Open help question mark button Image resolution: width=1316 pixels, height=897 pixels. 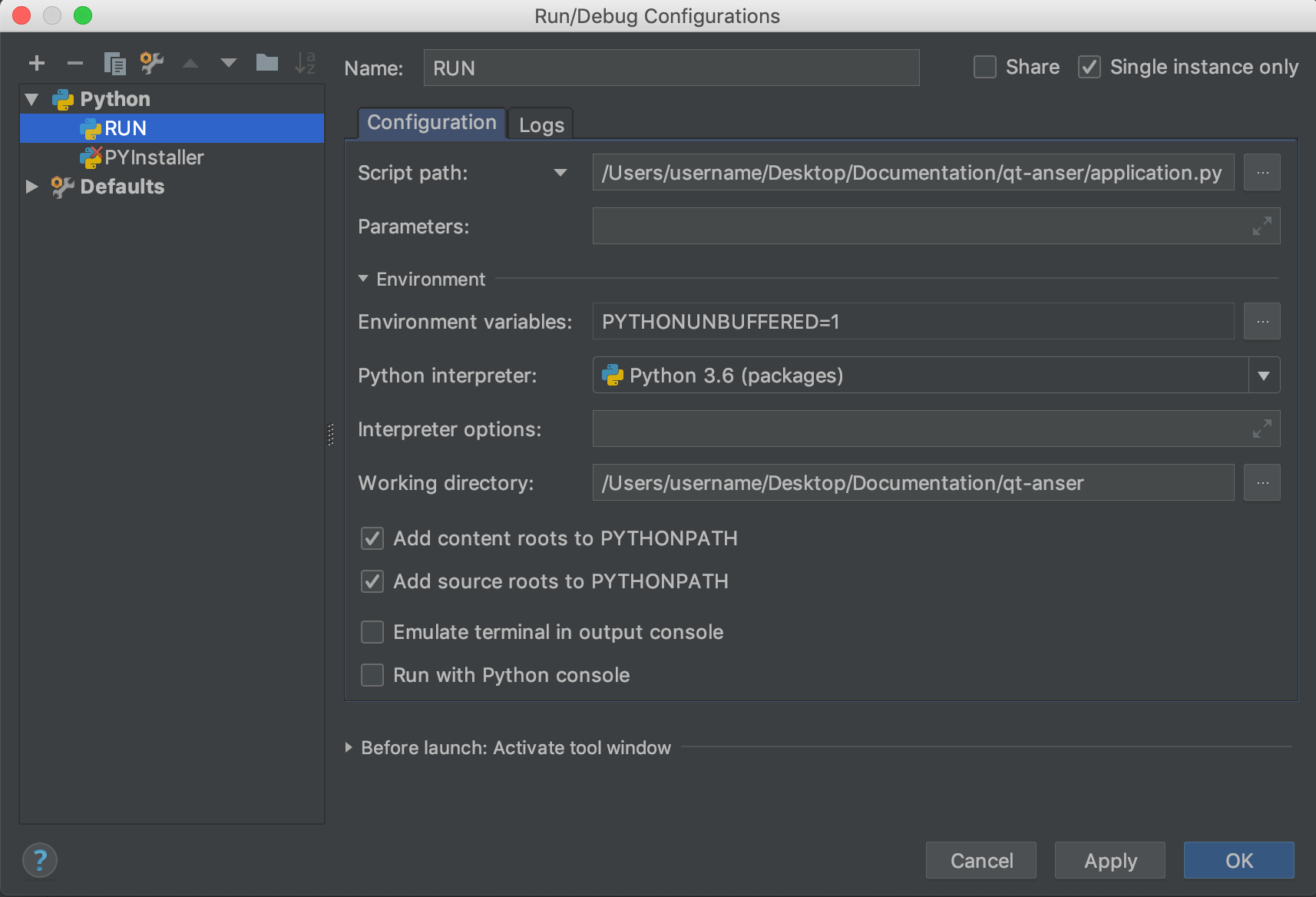[x=40, y=859]
